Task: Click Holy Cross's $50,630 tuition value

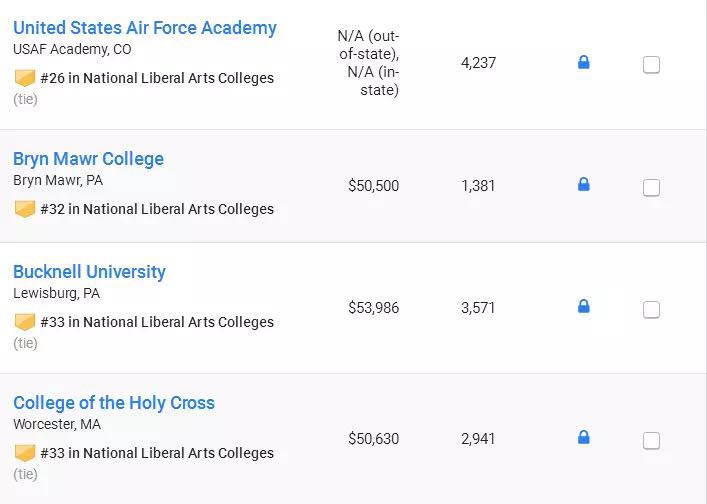Action: coord(373,439)
